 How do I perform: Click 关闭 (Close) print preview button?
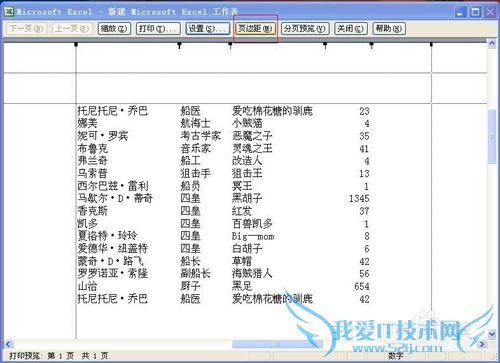pos(351,29)
